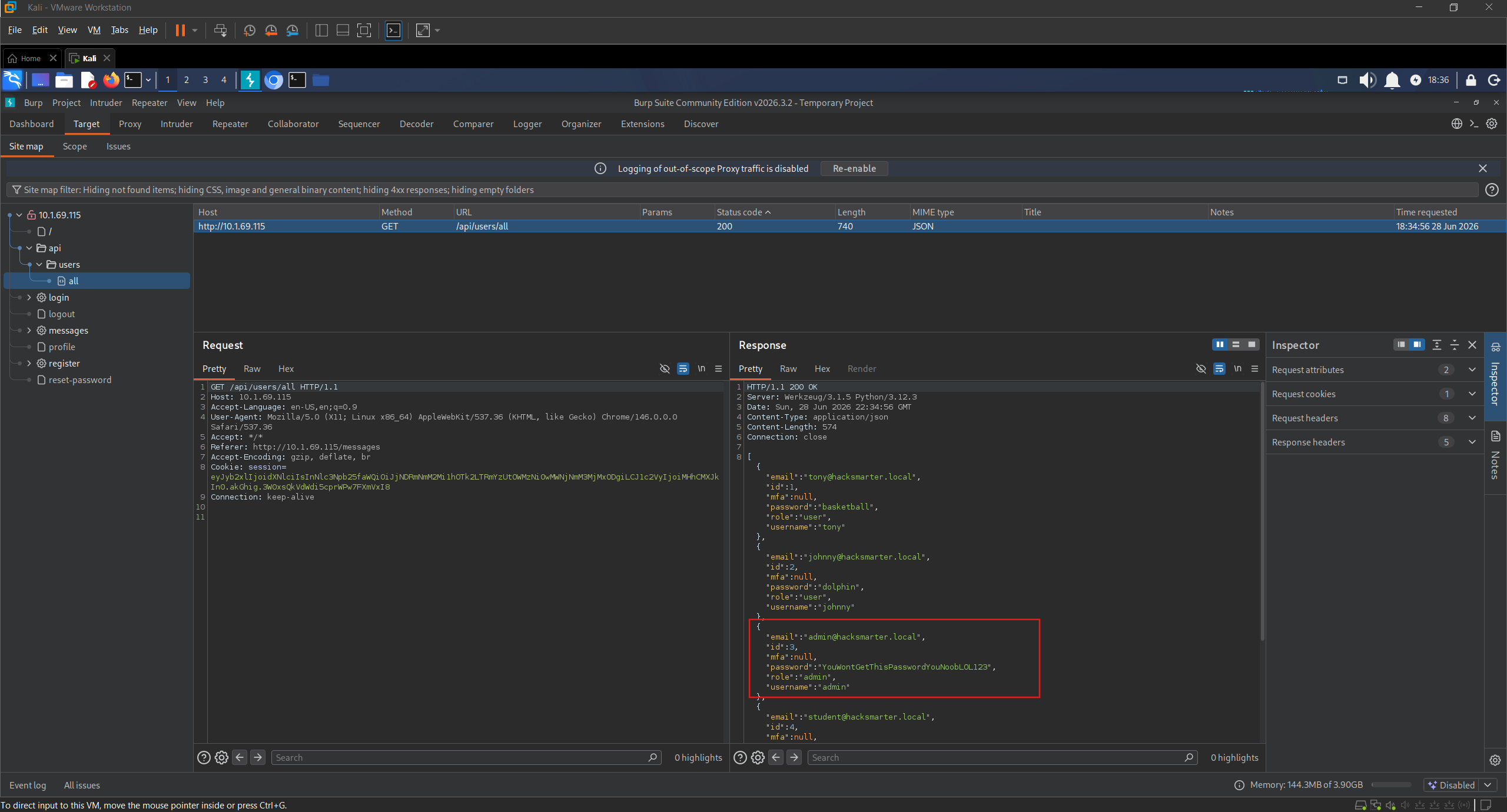Open Inspector side tab icon
Image resolution: width=1507 pixels, height=812 pixels.
point(1495,347)
